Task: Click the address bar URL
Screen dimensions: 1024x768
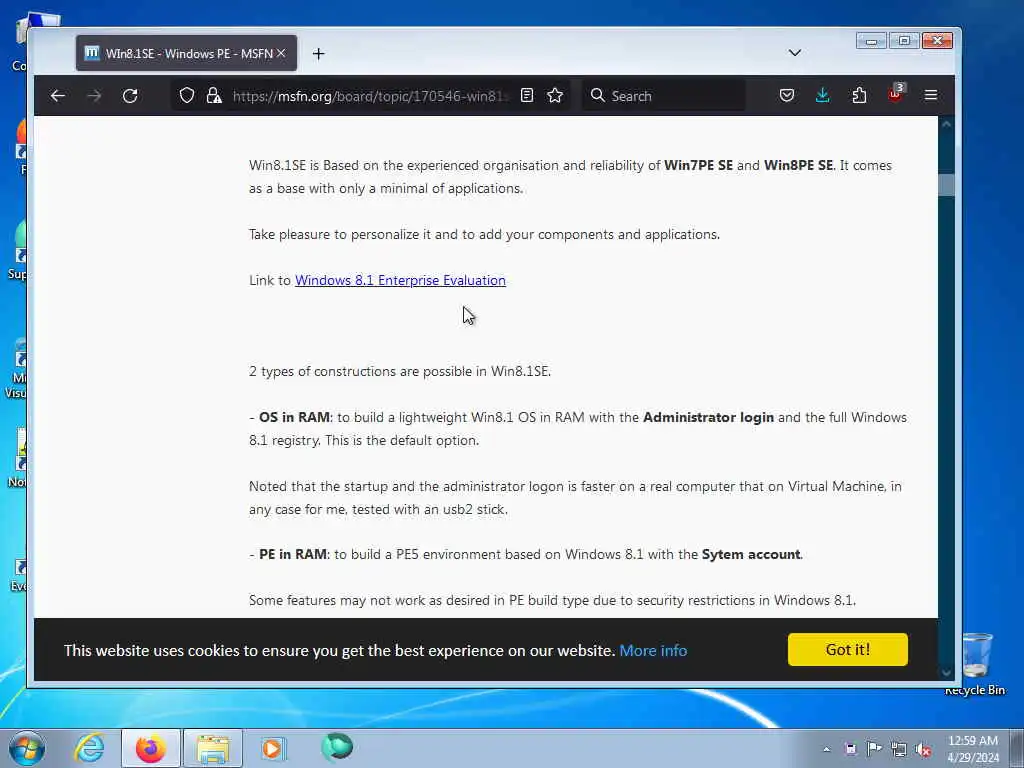Action: coord(369,96)
